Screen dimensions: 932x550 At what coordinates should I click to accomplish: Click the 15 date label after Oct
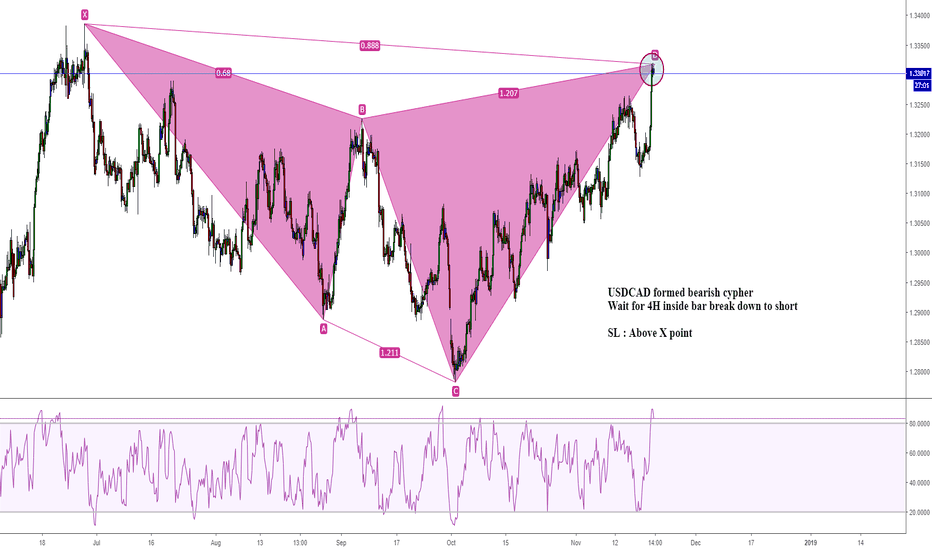[506, 543]
